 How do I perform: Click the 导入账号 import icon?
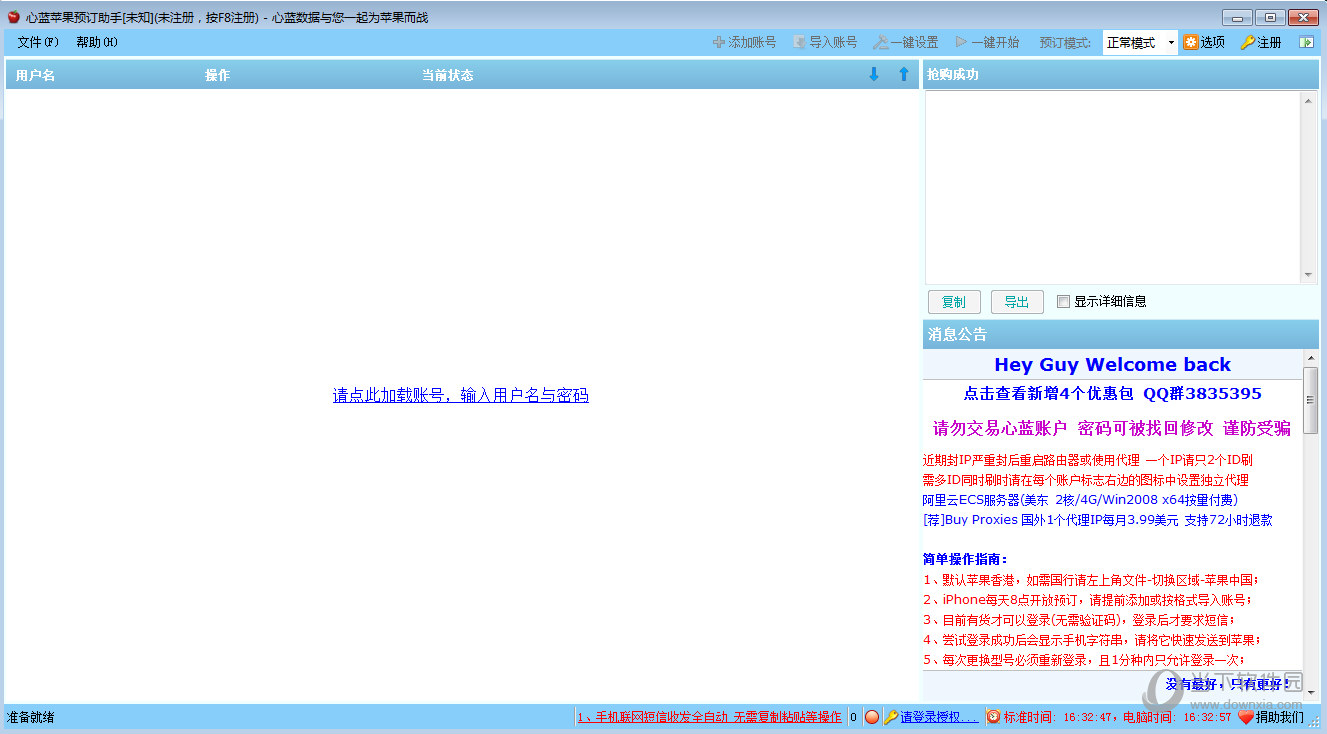(x=799, y=42)
